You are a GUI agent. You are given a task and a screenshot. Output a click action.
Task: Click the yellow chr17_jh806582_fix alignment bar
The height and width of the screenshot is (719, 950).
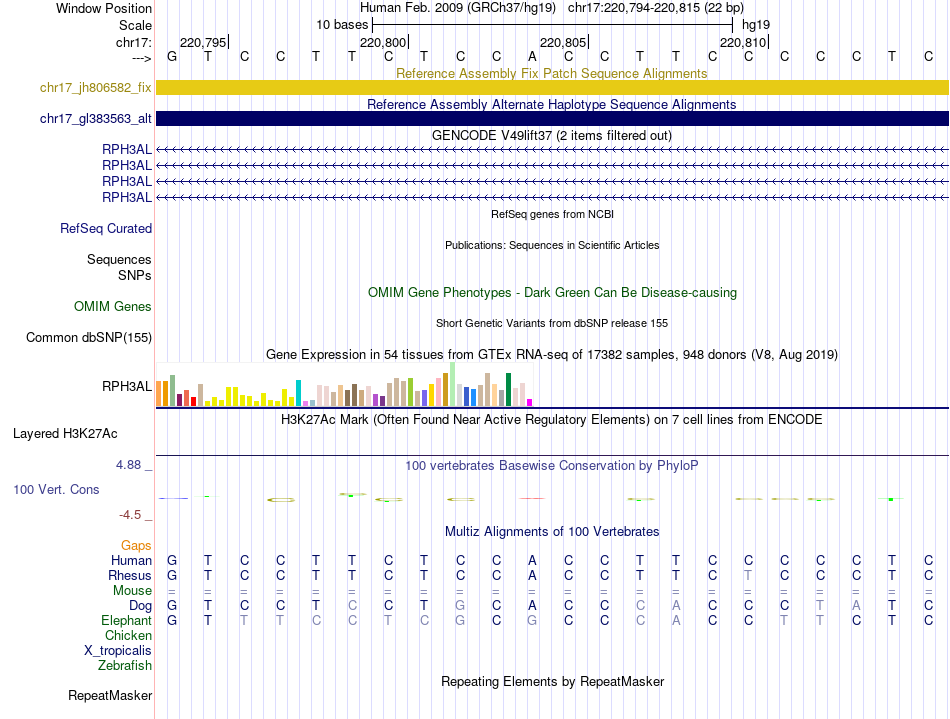552,87
